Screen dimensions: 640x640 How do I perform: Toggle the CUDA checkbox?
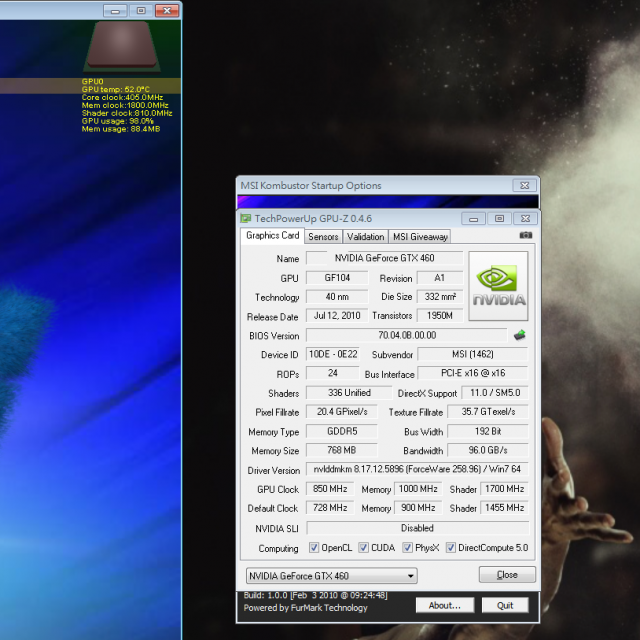click(x=363, y=547)
